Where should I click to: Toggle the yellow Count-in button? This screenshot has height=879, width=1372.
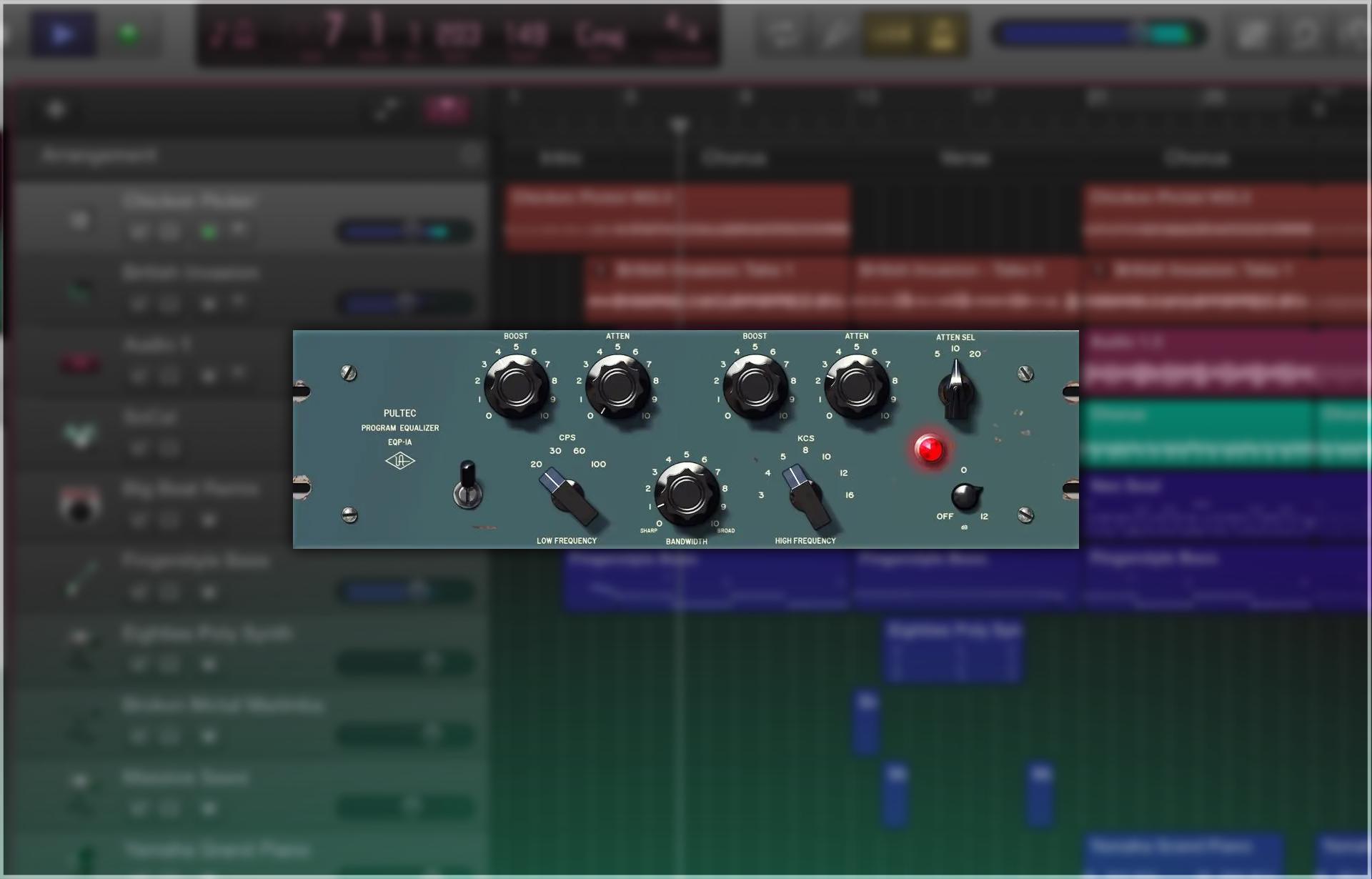tap(891, 34)
